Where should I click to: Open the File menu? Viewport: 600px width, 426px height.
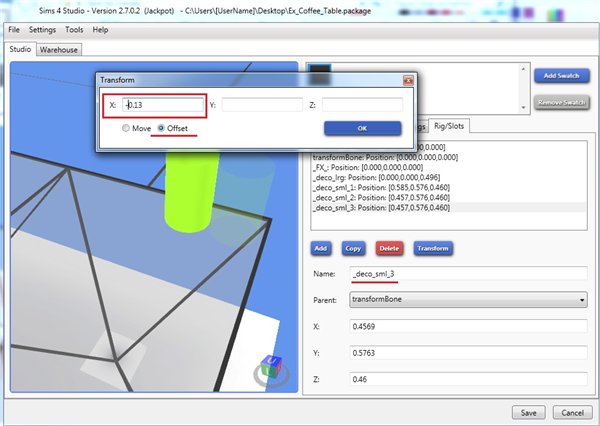click(14, 30)
